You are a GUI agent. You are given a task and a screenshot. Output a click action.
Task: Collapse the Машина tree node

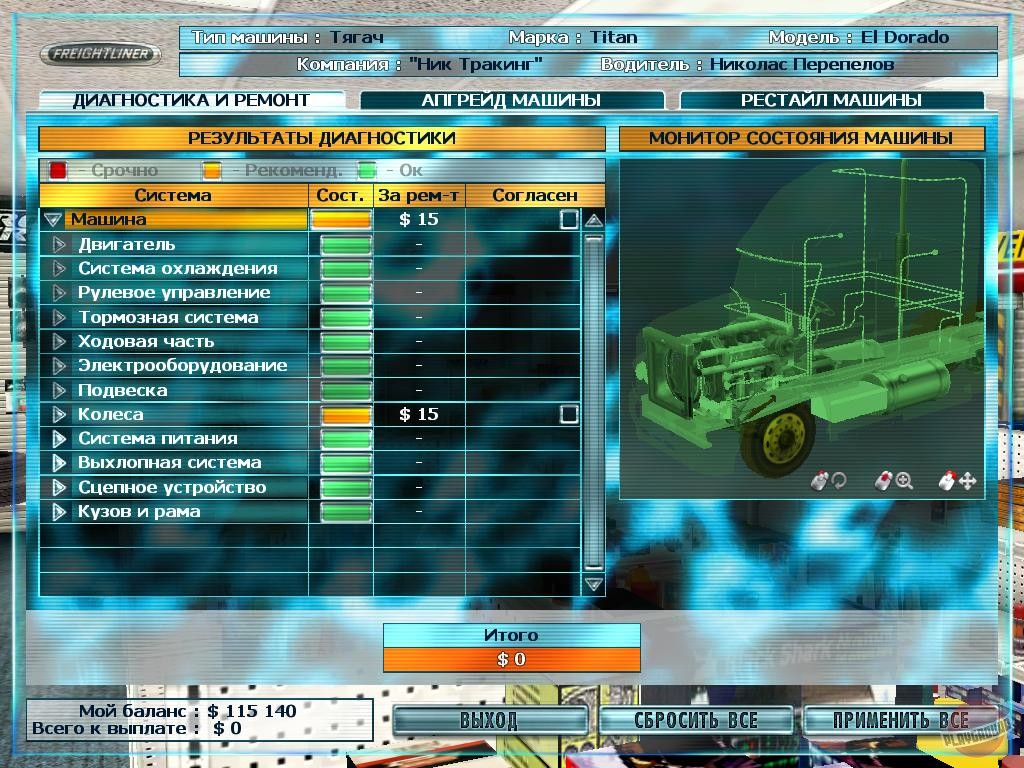(x=53, y=220)
